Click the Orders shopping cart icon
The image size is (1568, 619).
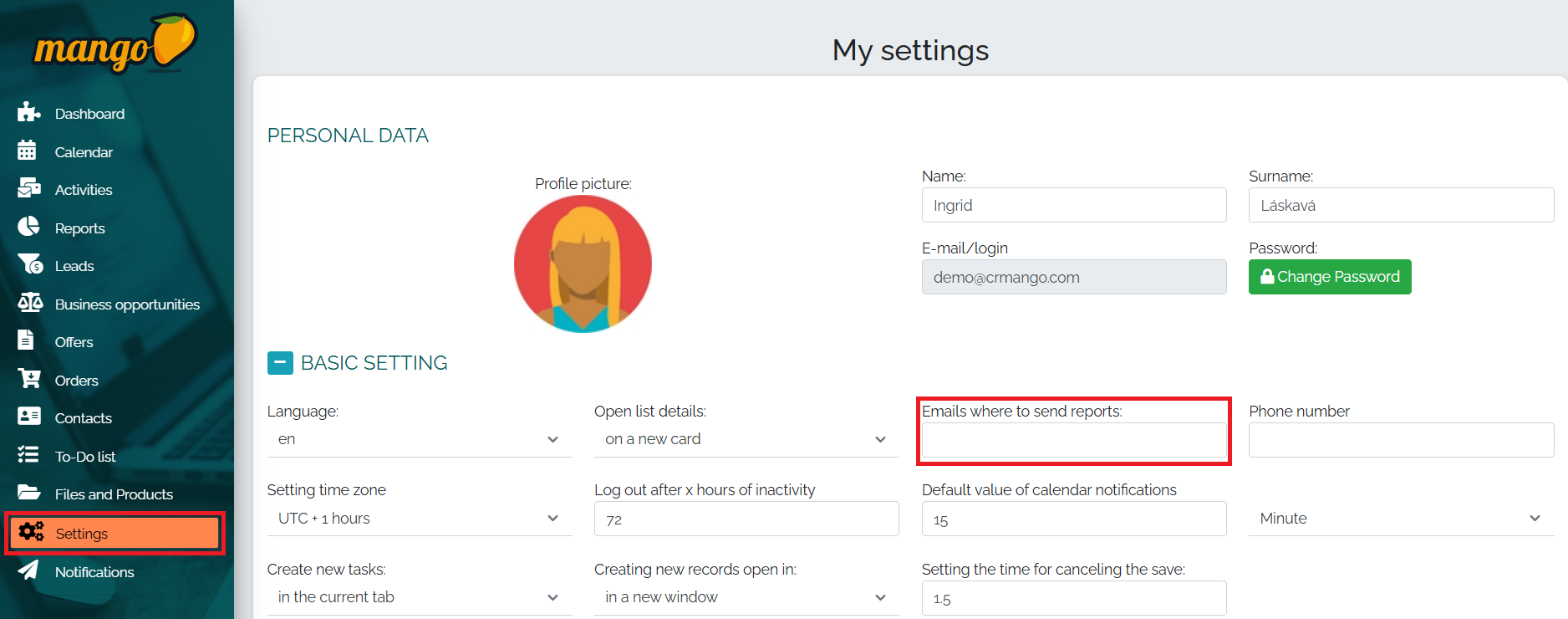[x=29, y=379]
